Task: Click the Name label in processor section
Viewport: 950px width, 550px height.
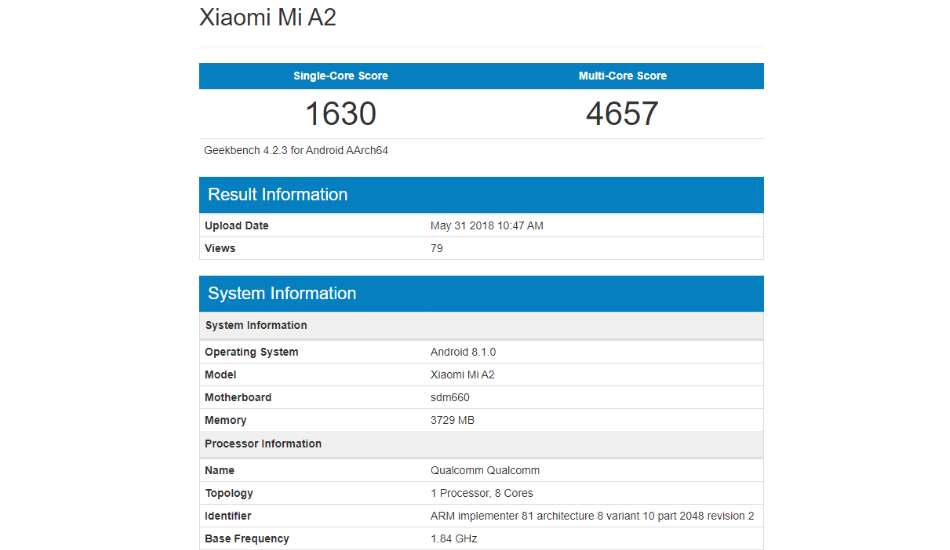Action: coord(219,470)
